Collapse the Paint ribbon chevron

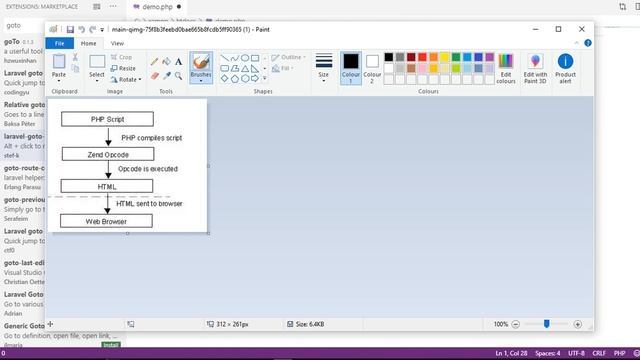tap(576, 43)
